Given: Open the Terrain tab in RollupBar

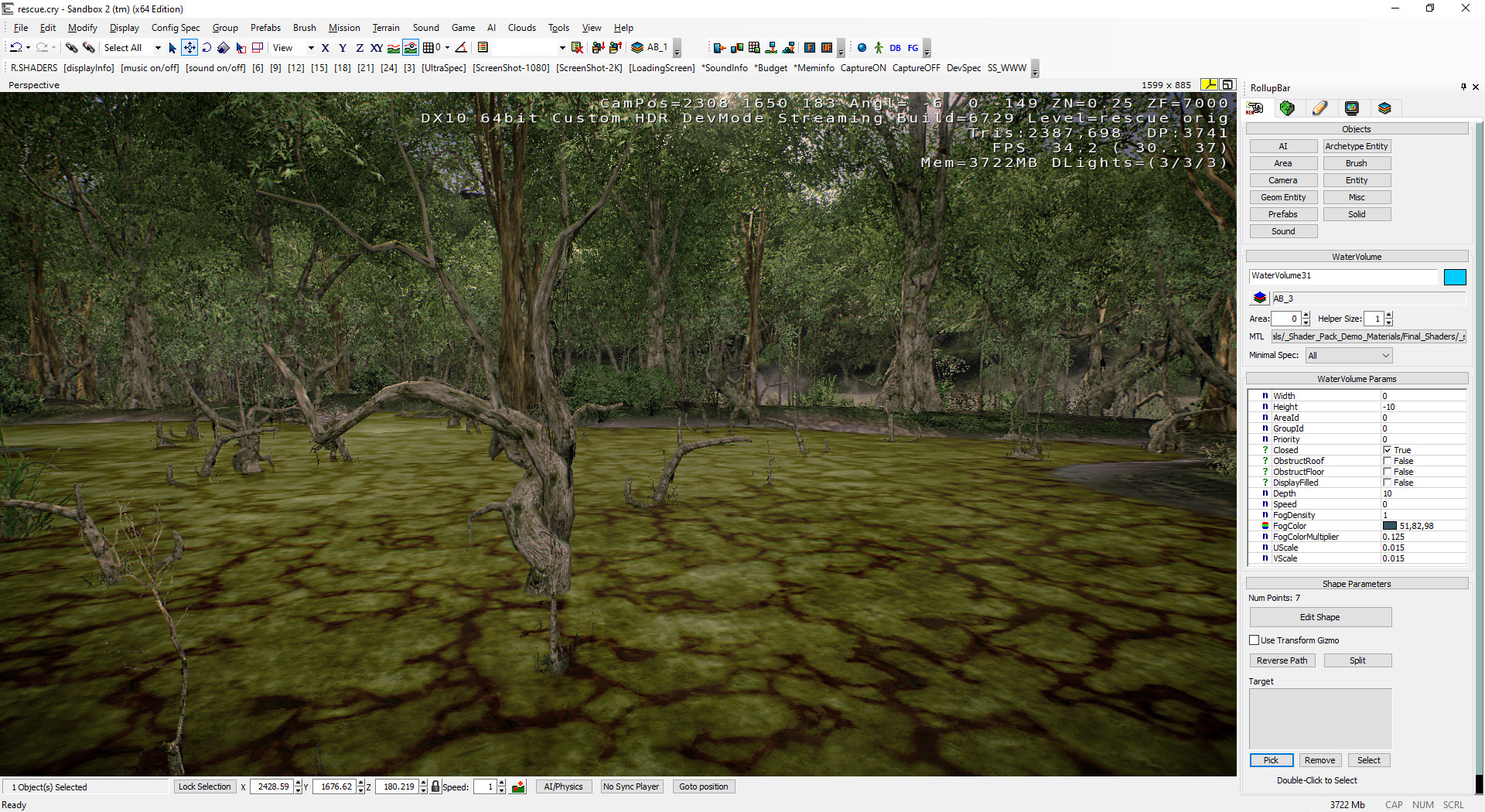Looking at the screenshot, I should 1287,108.
